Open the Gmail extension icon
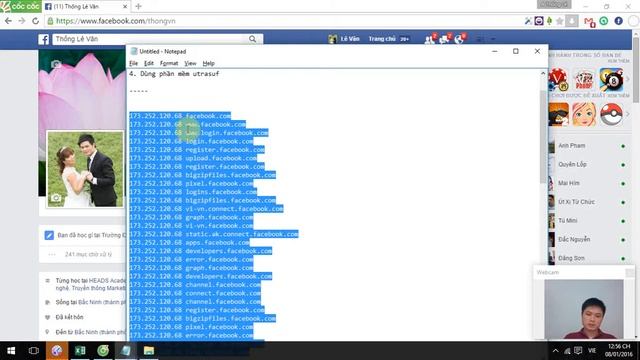The width and height of the screenshot is (640, 360). coord(589,21)
